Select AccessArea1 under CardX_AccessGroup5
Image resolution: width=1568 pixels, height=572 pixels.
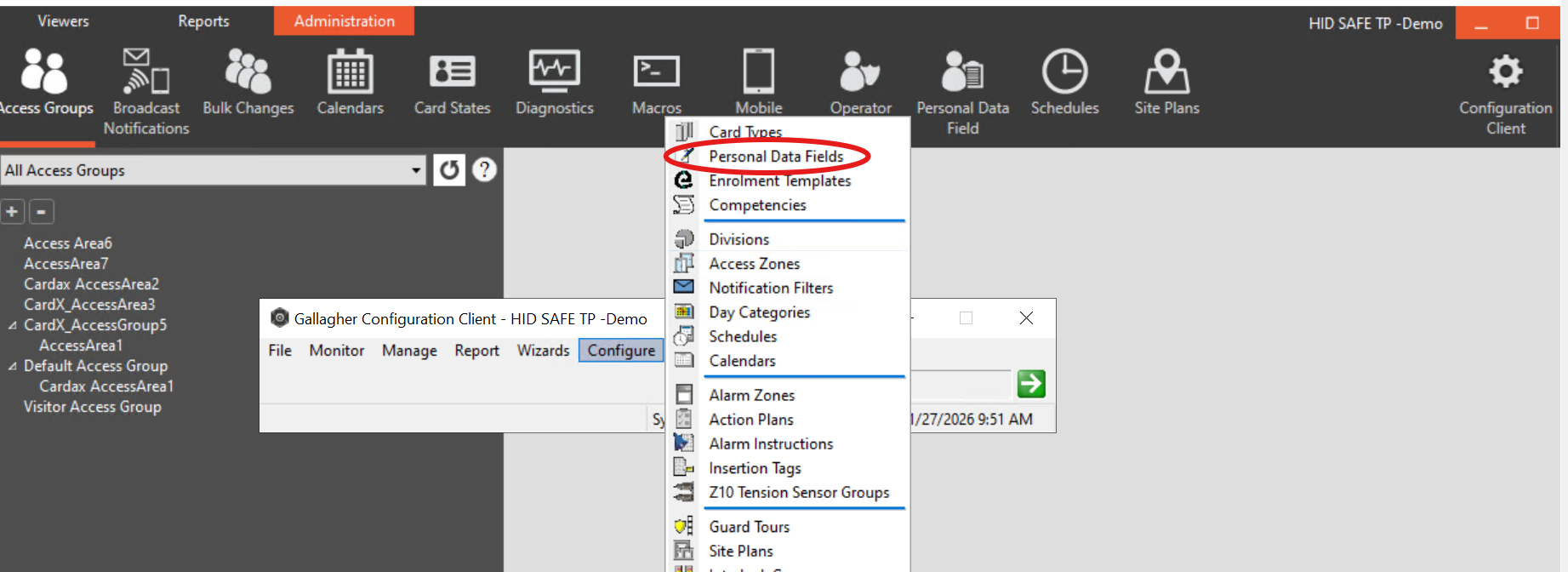[x=81, y=346]
